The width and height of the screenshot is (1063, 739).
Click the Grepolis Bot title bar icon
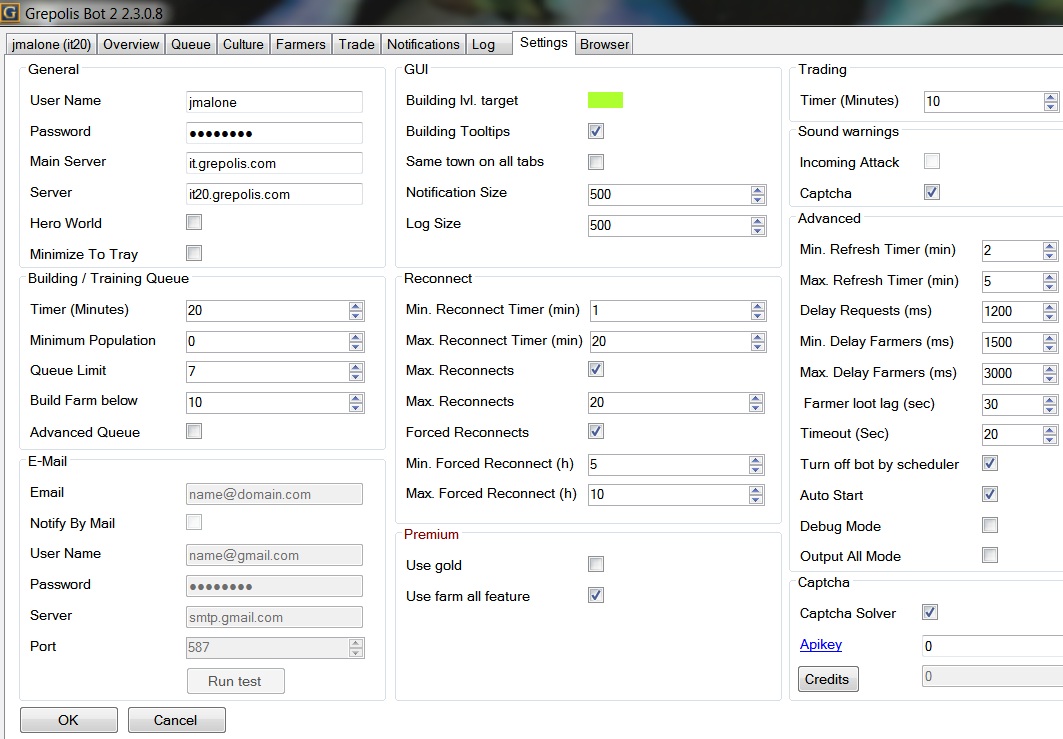coord(9,12)
